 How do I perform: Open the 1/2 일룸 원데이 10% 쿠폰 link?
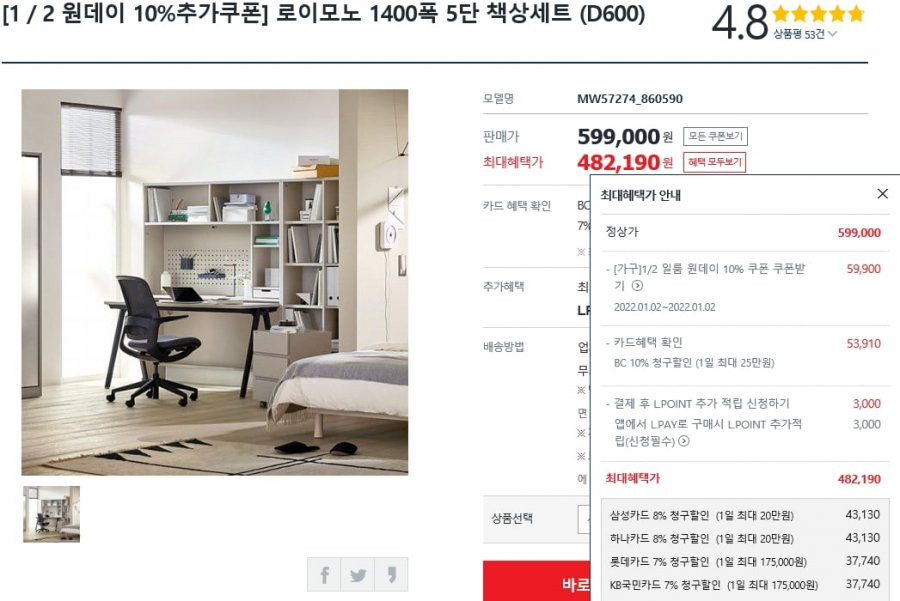(x=709, y=277)
